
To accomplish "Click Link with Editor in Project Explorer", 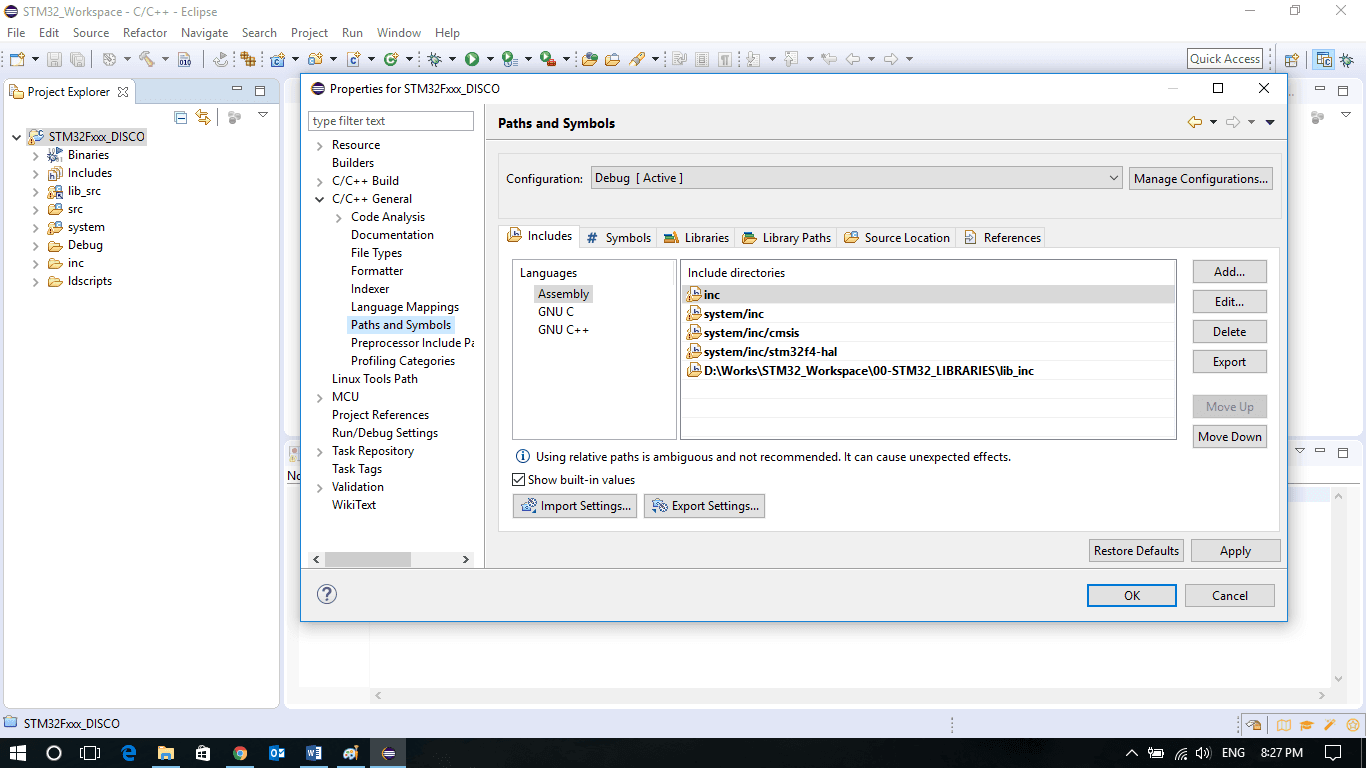I will (x=203, y=117).
